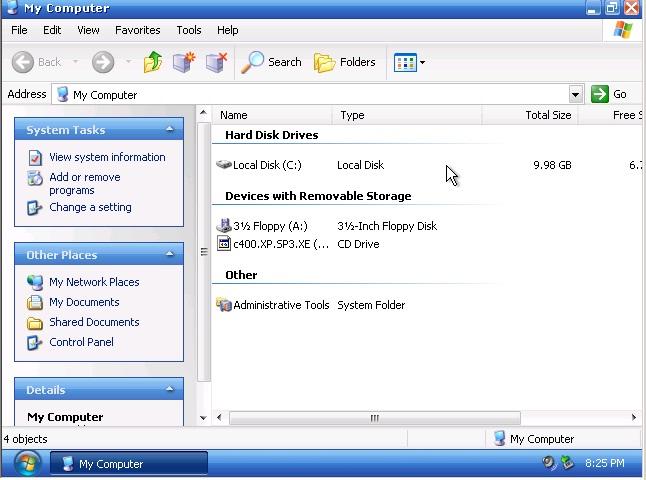
Task: Click the Shared Documents folder icon
Action: pyautogui.click(x=35, y=323)
